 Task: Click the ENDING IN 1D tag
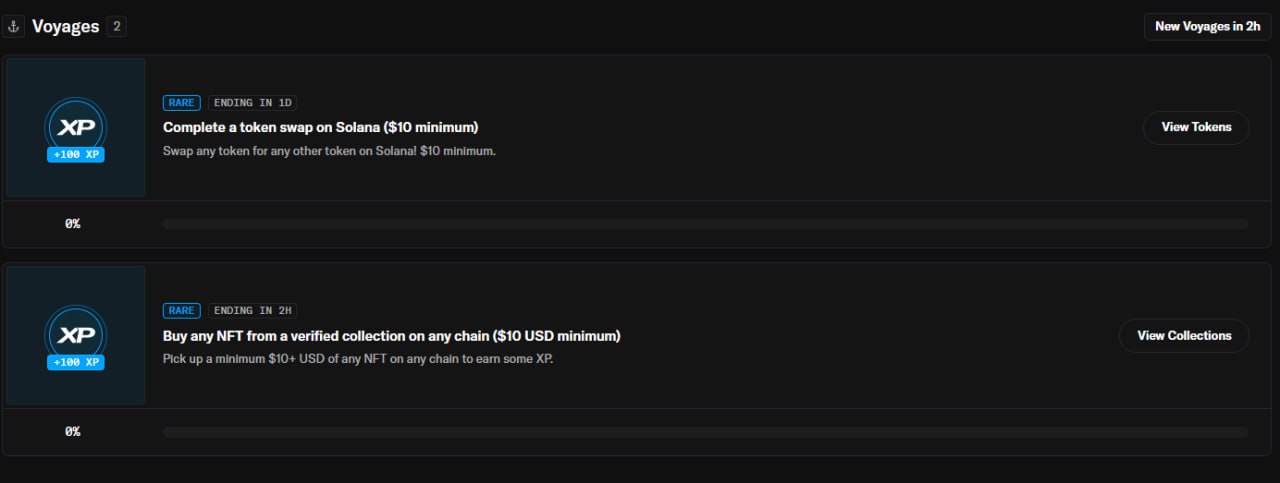[x=253, y=103]
